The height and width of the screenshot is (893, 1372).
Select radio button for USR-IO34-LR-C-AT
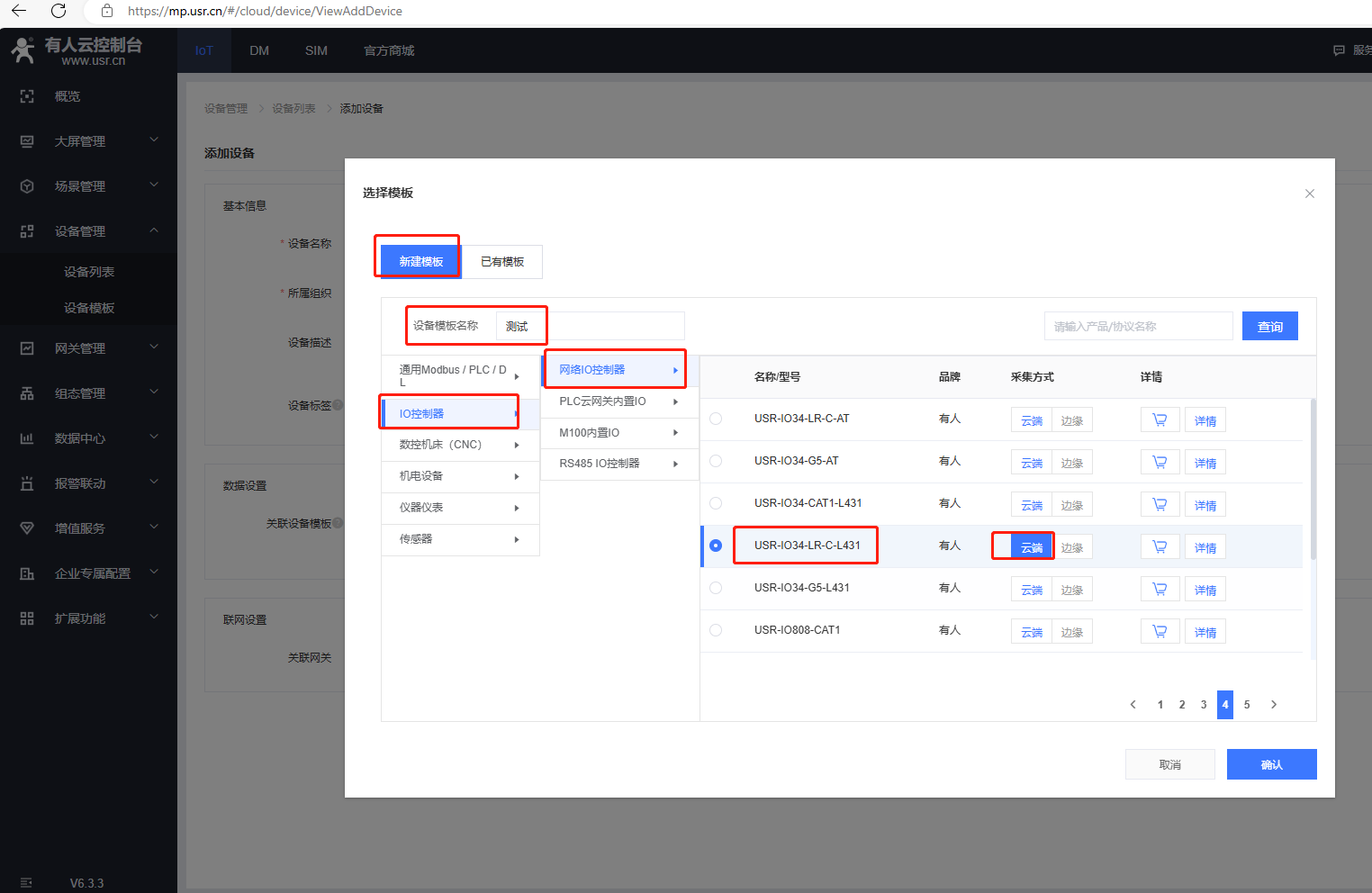pyautogui.click(x=716, y=419)
